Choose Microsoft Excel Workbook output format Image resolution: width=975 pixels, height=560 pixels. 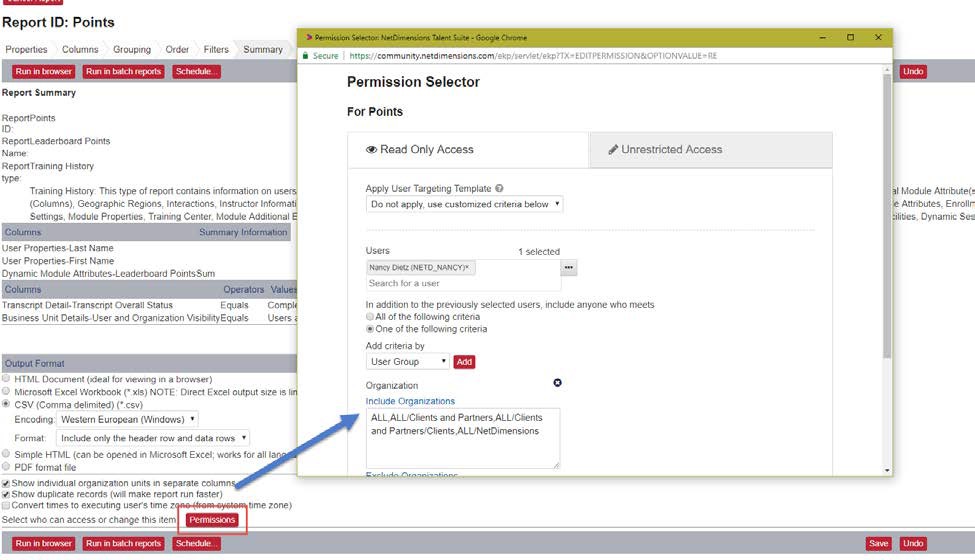pyautogui.click(x=6, y=392)
